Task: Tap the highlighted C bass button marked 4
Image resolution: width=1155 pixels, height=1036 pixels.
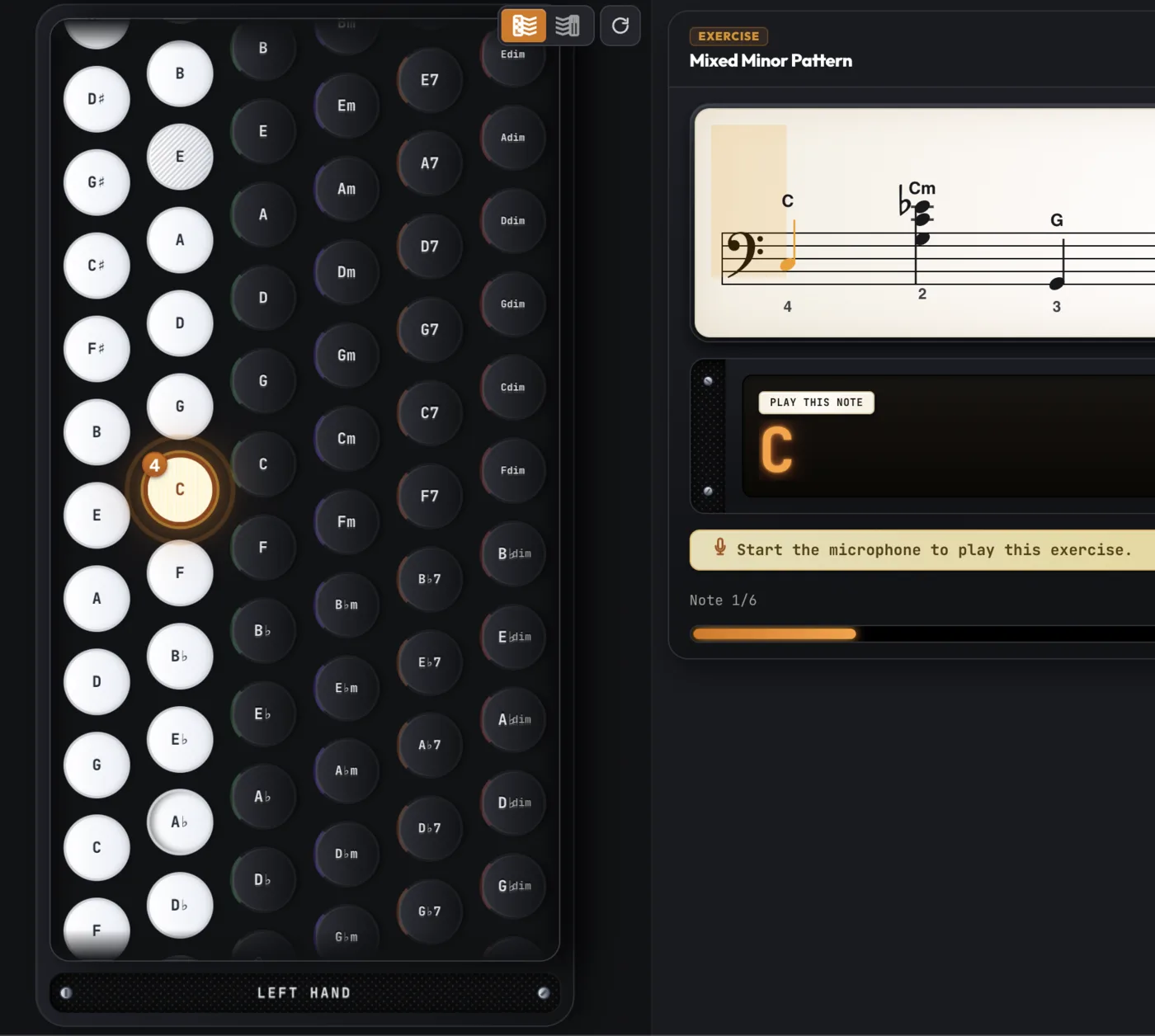Action: click(180, 490)
